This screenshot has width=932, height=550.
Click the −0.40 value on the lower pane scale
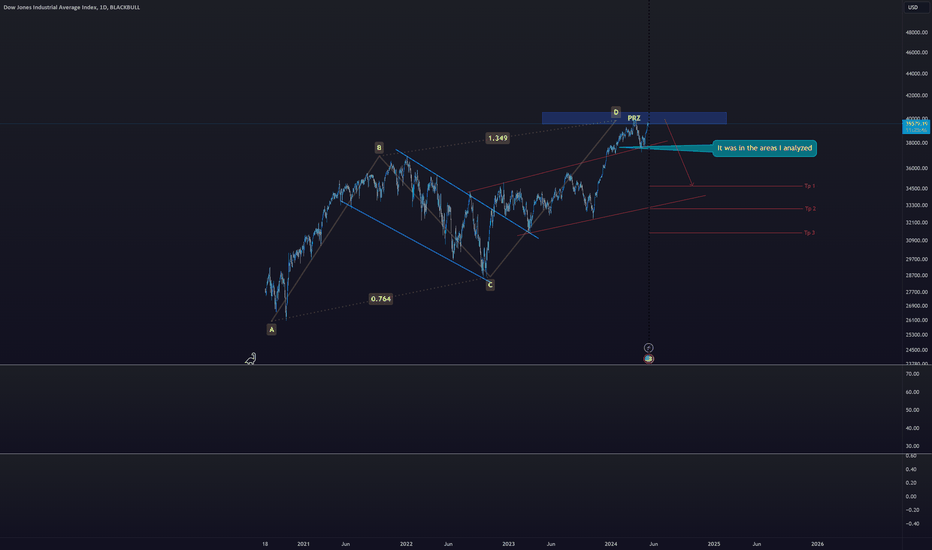[911, 524]
